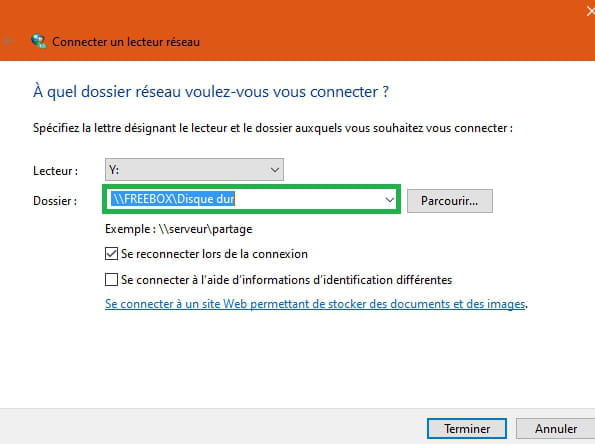Click the 'Lecteur :' label

tap(55, 171)
